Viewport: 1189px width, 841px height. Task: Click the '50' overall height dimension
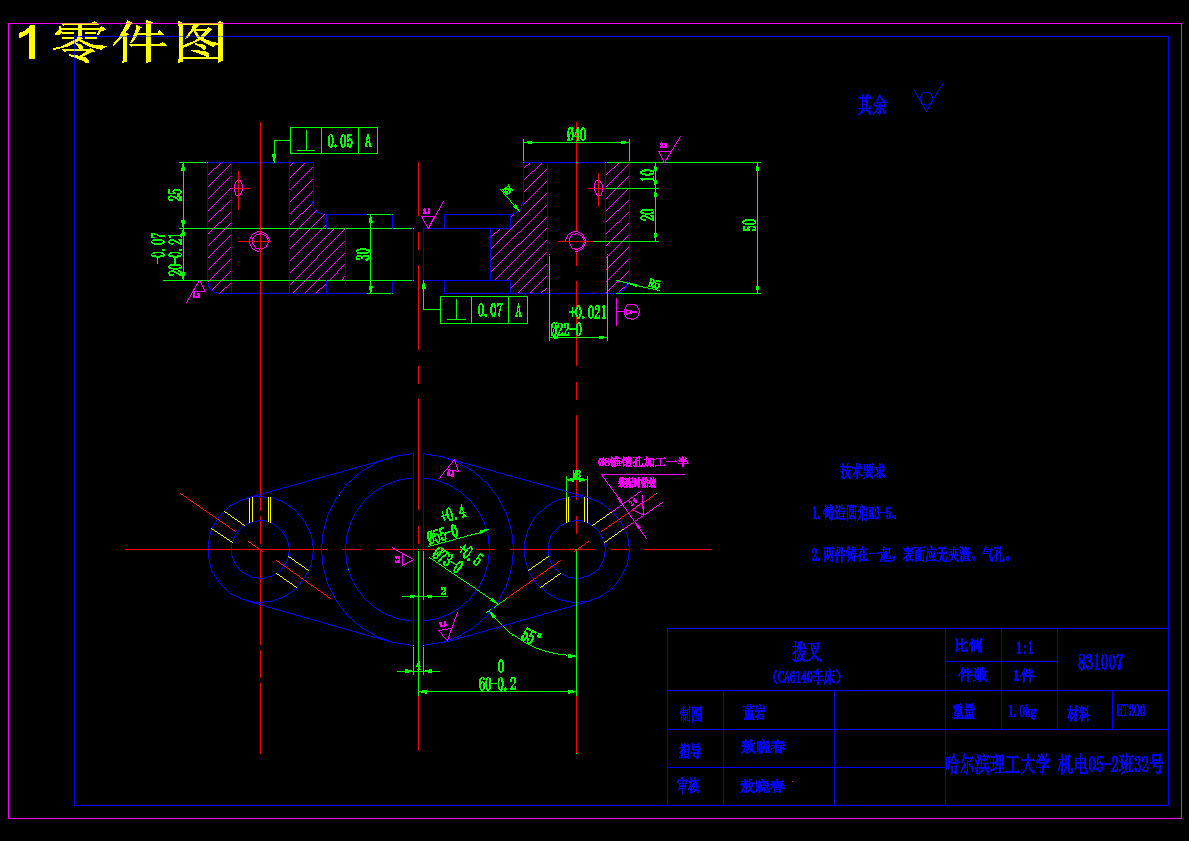(x=749, y=225)
